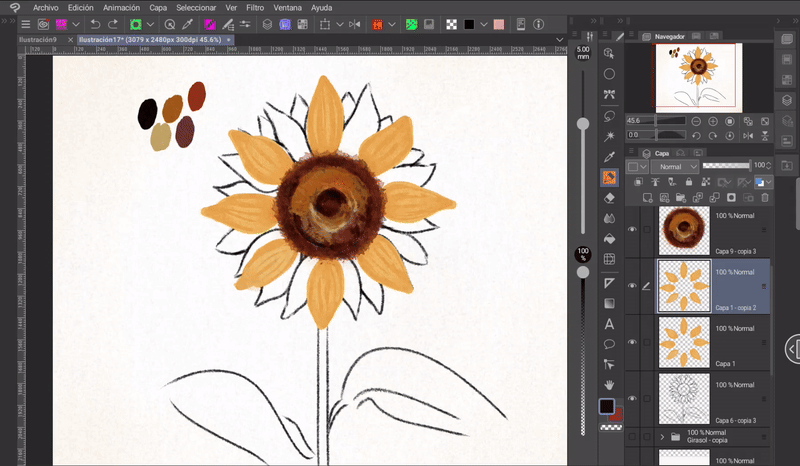The width and height of the screenshot is (800, 466).
Task: Select the Lasso selection tool
Action: point(609,115)
